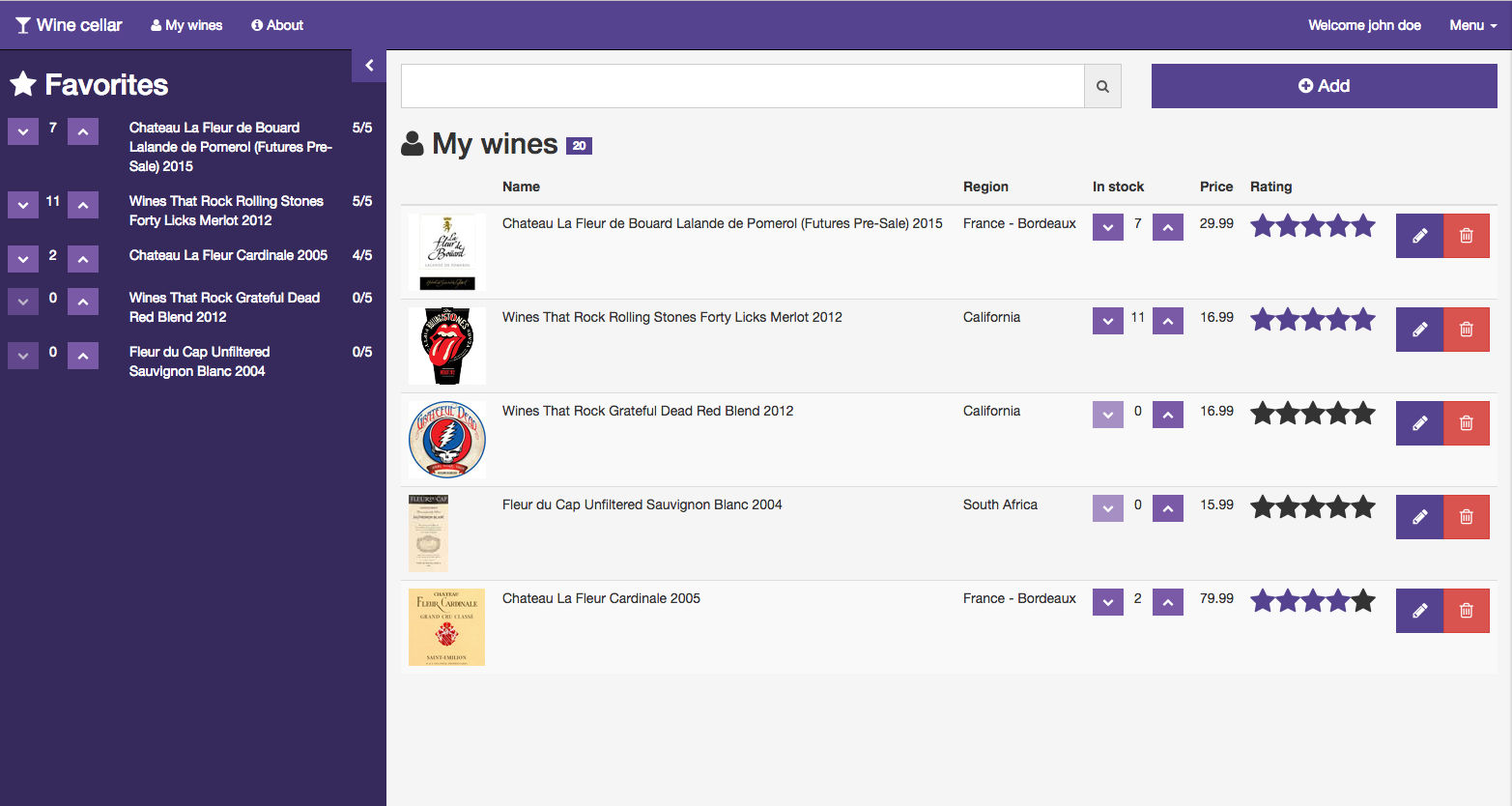Set first star rating for Grateful Dead Red Blend
Screen dimensions: 1512x806
[1263, 414]
